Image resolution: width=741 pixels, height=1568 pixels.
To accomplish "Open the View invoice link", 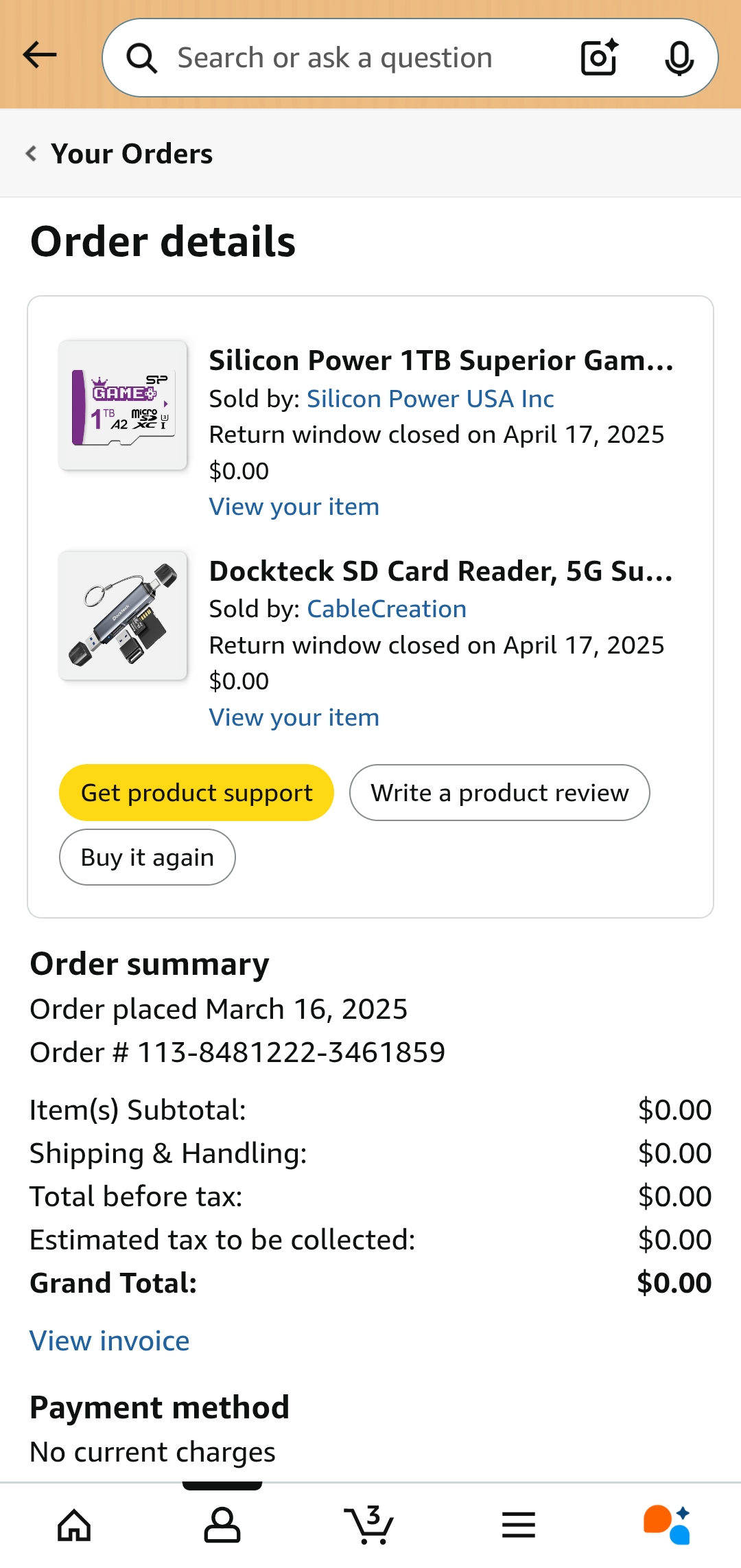I will (x=110, y=1341).
